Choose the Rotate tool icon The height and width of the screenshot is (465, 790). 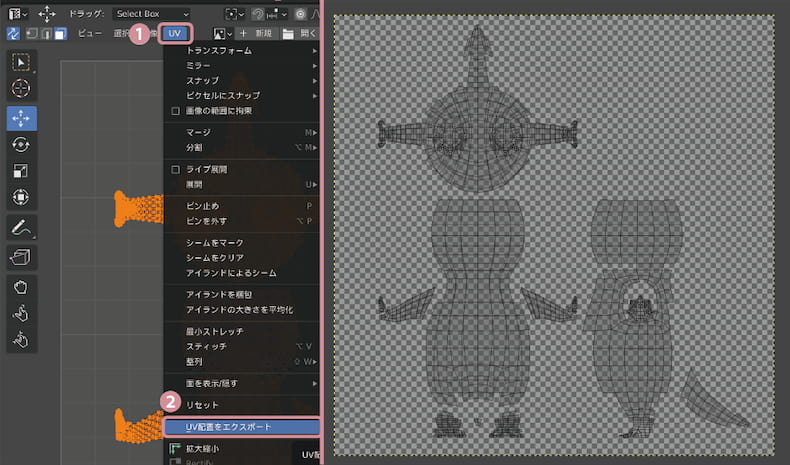pyautogui.click(x=21, y=145)
